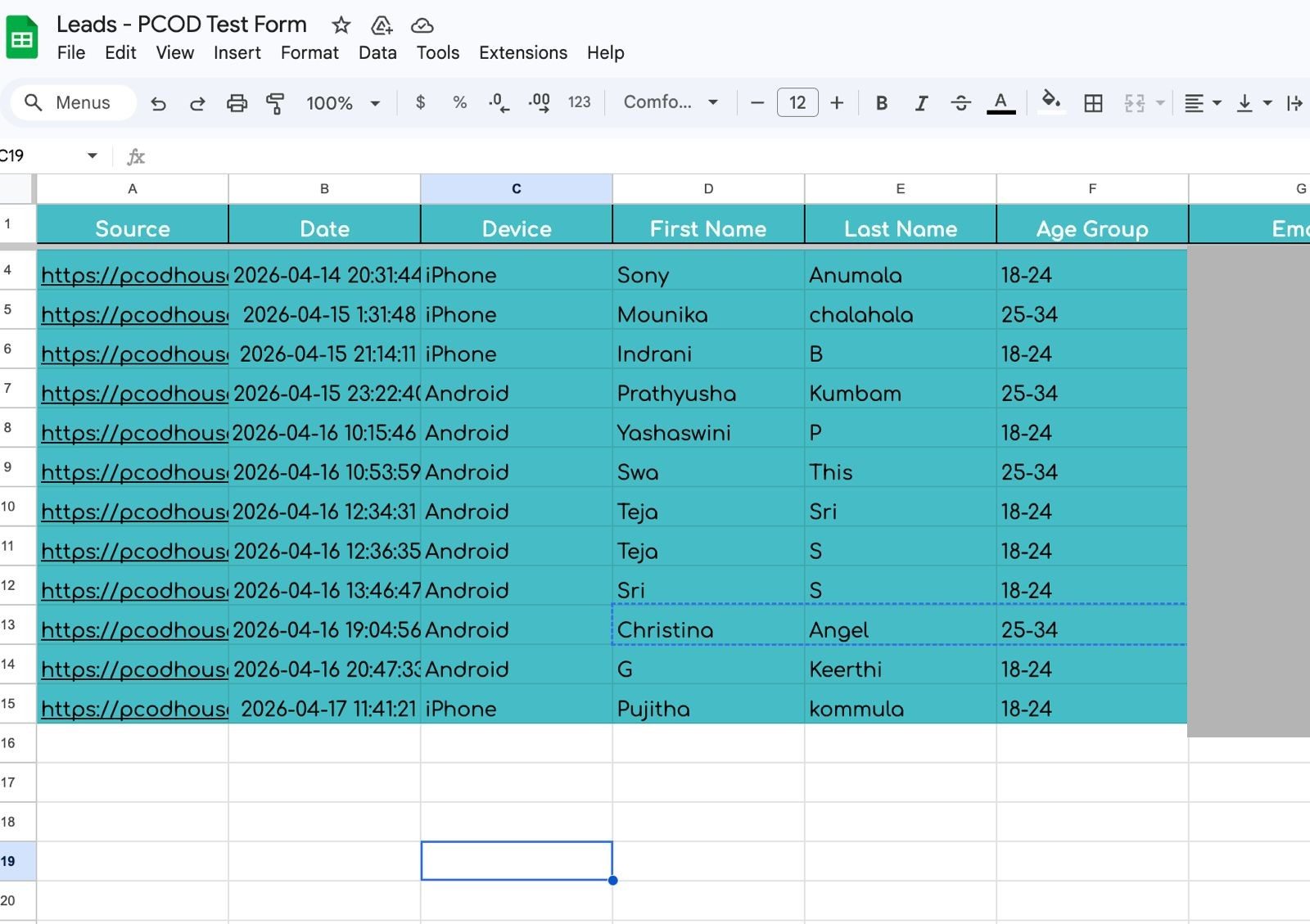
Task: Open the name box dropdown arrow
Action: click(x=93, y=156)
